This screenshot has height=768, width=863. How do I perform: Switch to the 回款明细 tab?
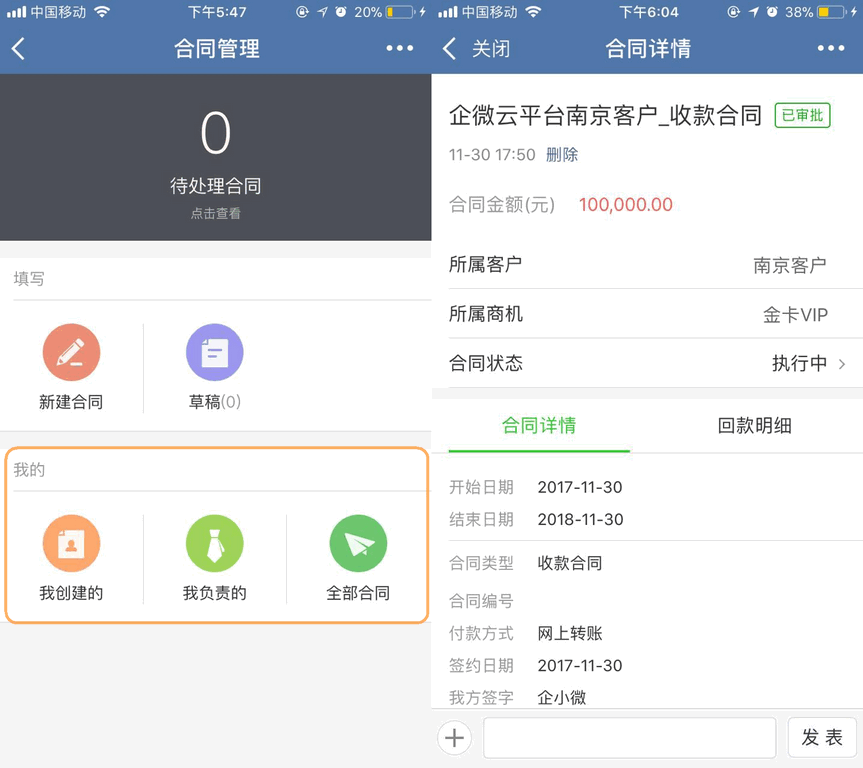754,426
